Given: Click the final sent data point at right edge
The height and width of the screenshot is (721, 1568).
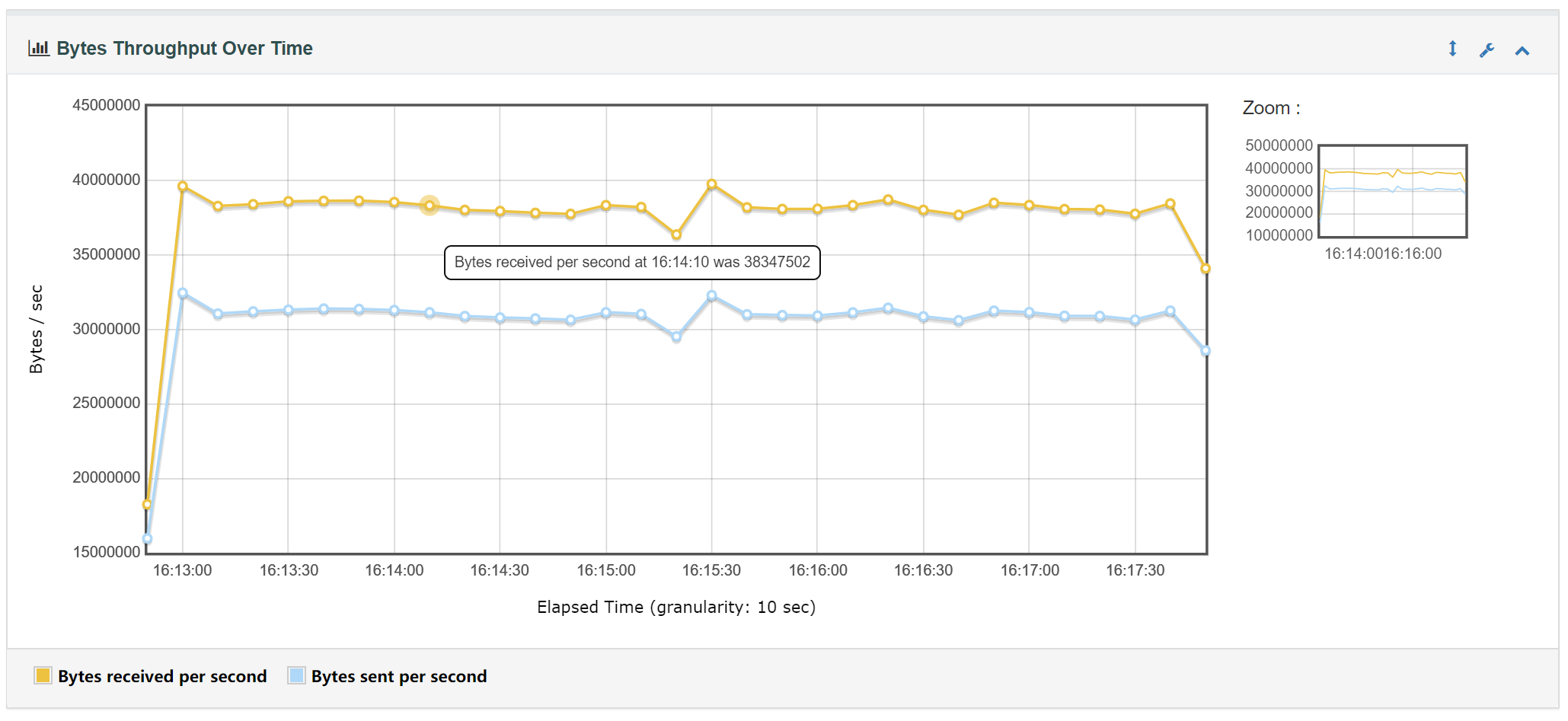Looking at the screenshot, I should [1205, 351].
